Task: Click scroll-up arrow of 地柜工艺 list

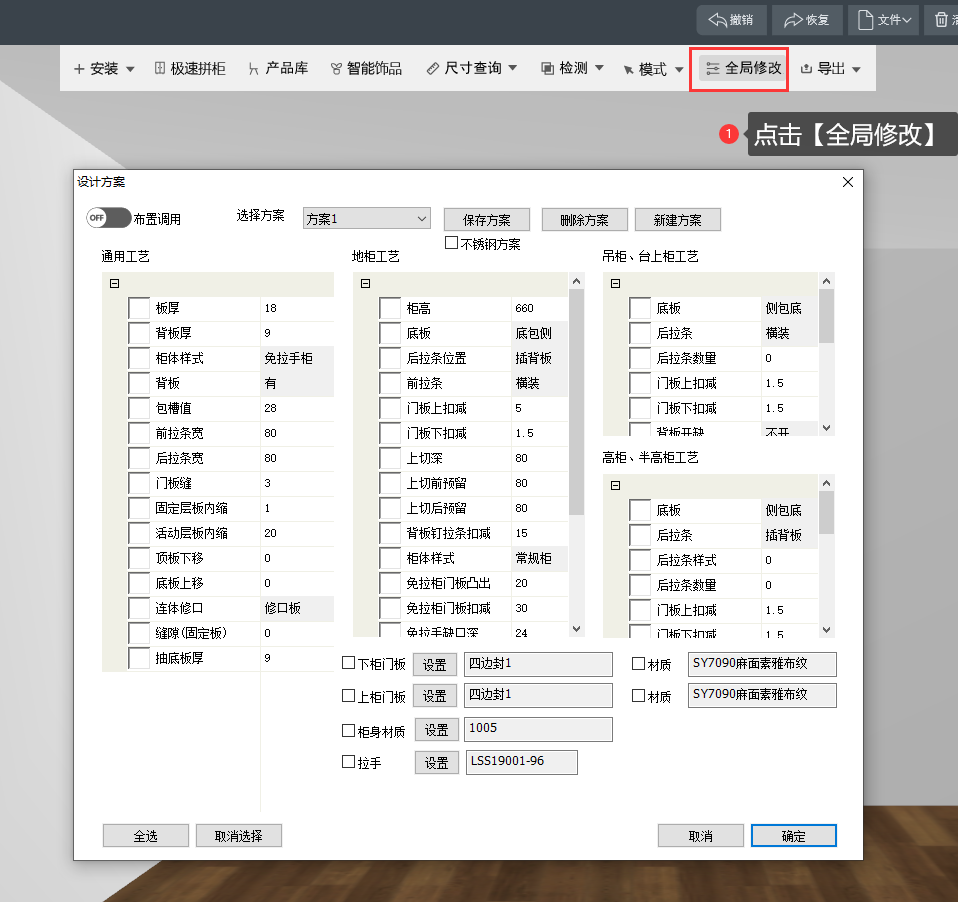Action: coord(576,281)
